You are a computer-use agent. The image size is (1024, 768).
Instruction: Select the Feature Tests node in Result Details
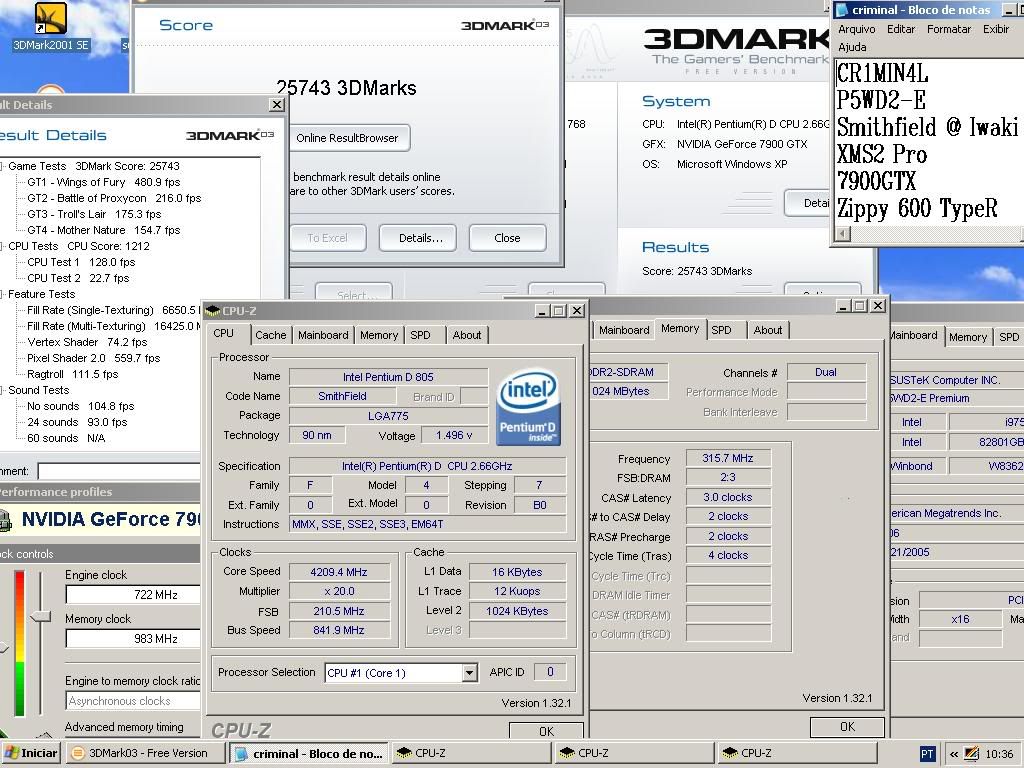(41, 294)
